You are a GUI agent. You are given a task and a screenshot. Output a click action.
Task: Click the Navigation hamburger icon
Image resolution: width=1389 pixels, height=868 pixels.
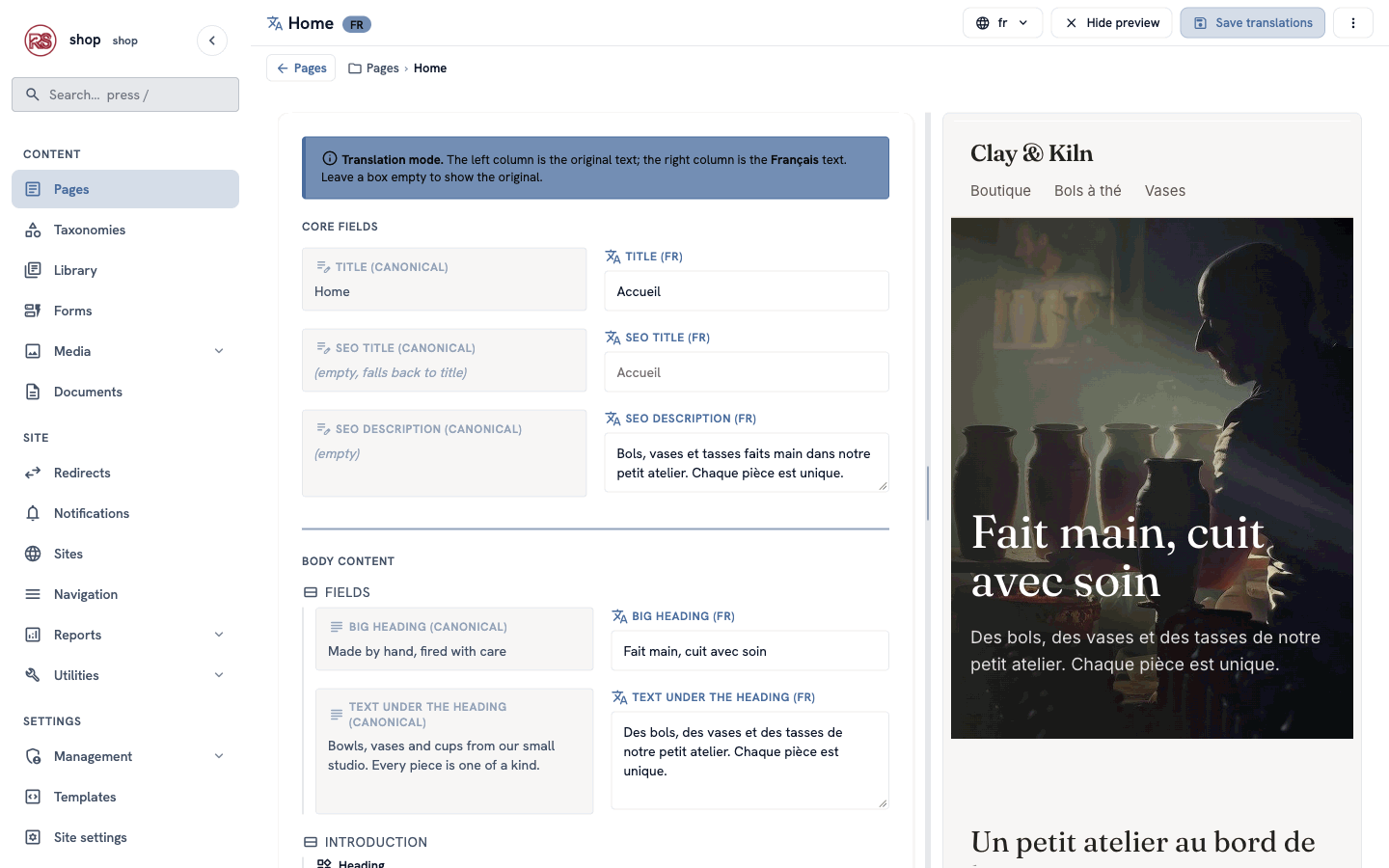33,594
